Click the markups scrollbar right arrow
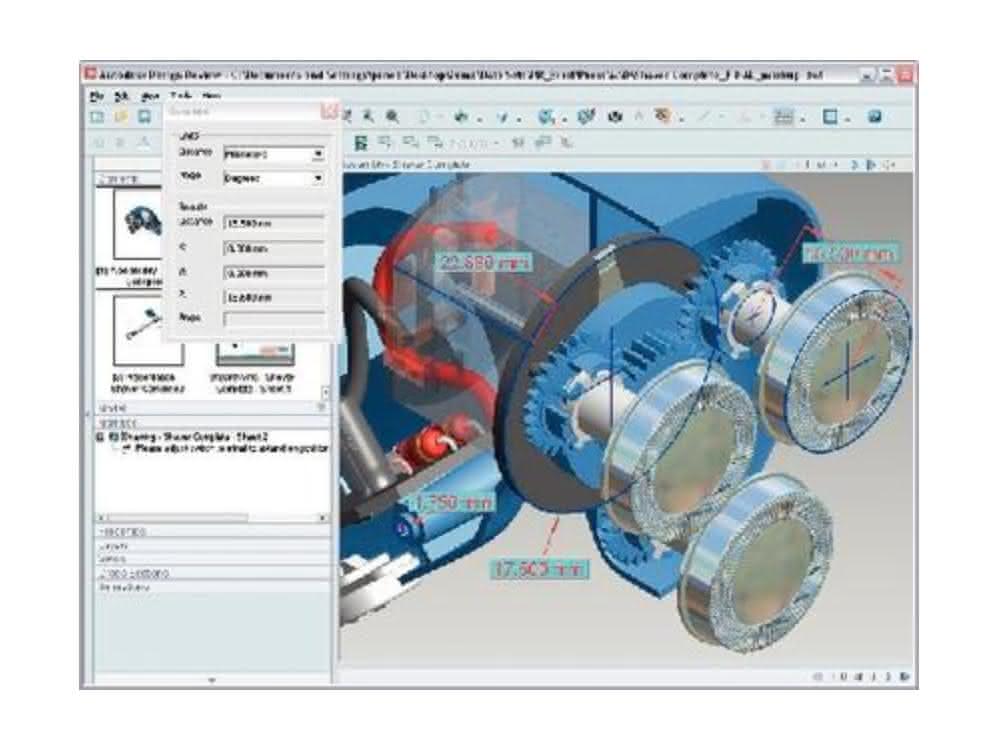This screenshot has width=1000, height=750. coord(323,517)
